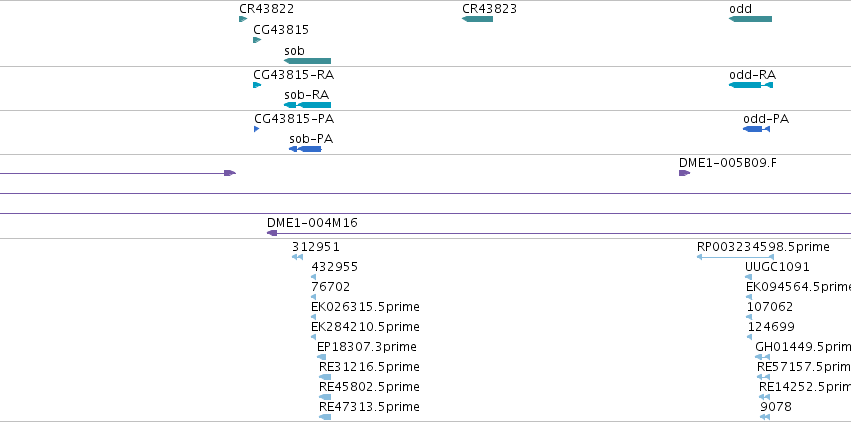
Task: Select the 107062 feature arrow
Action: [x=750, y=317]
